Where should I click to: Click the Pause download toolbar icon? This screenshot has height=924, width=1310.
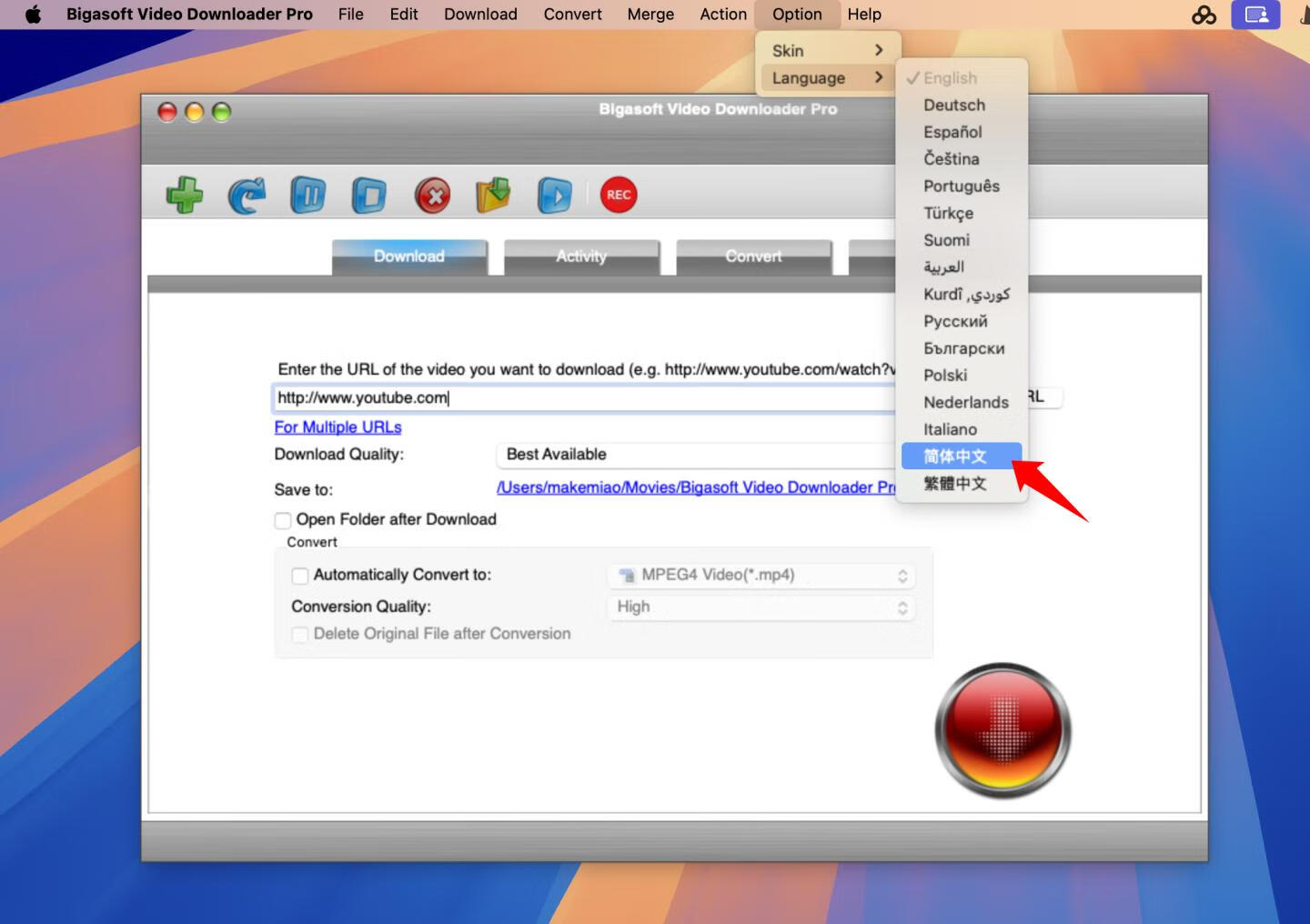pyautogui.click(x=307, y=195)
